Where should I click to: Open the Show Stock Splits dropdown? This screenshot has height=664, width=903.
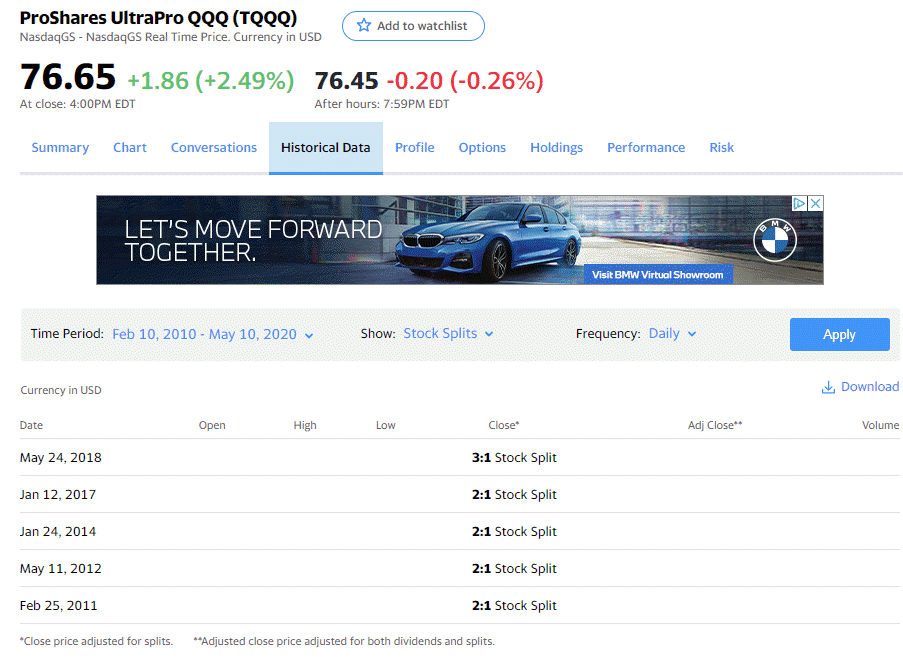tap(448, 333)
